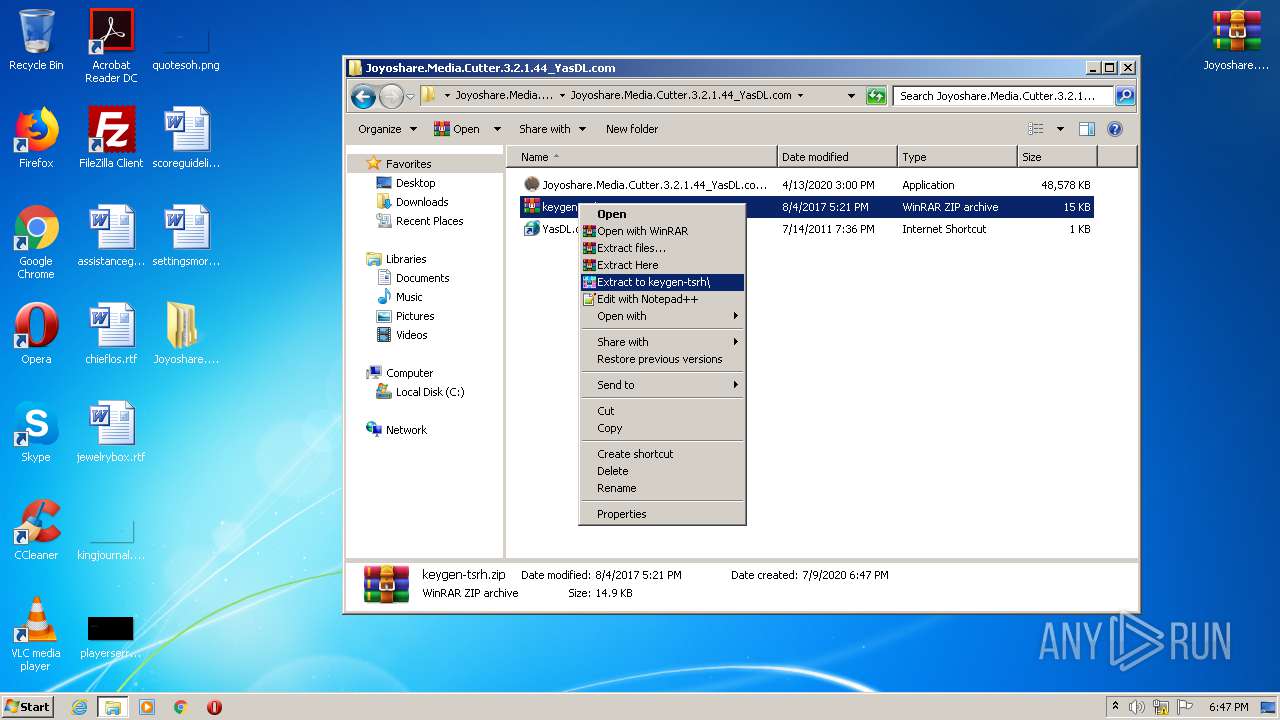Choose Edit with Notepad++
The height and width of the screenshot is (720, 1280).
[662, 299]
